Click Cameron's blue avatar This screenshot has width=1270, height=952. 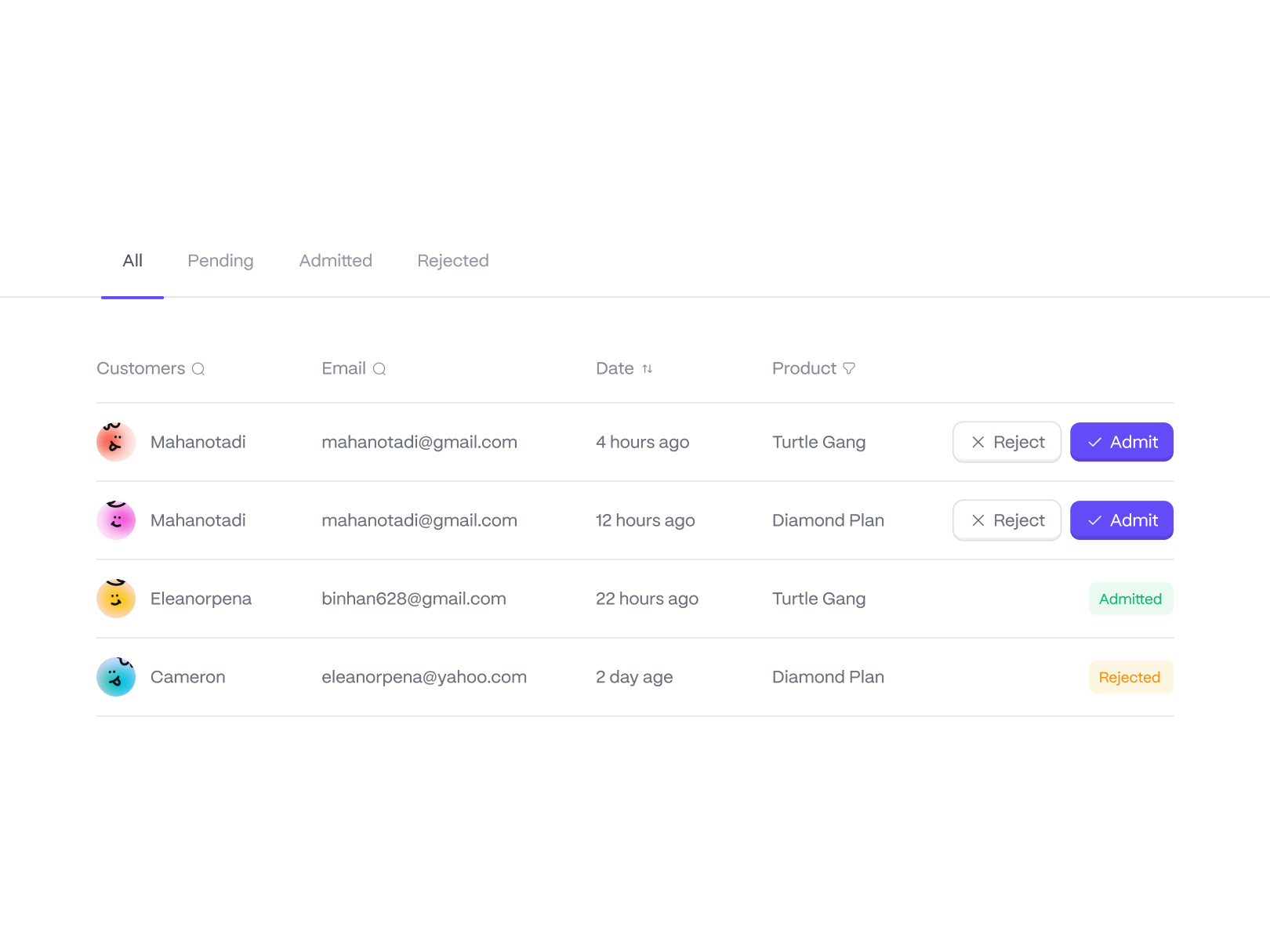[116, 676]
